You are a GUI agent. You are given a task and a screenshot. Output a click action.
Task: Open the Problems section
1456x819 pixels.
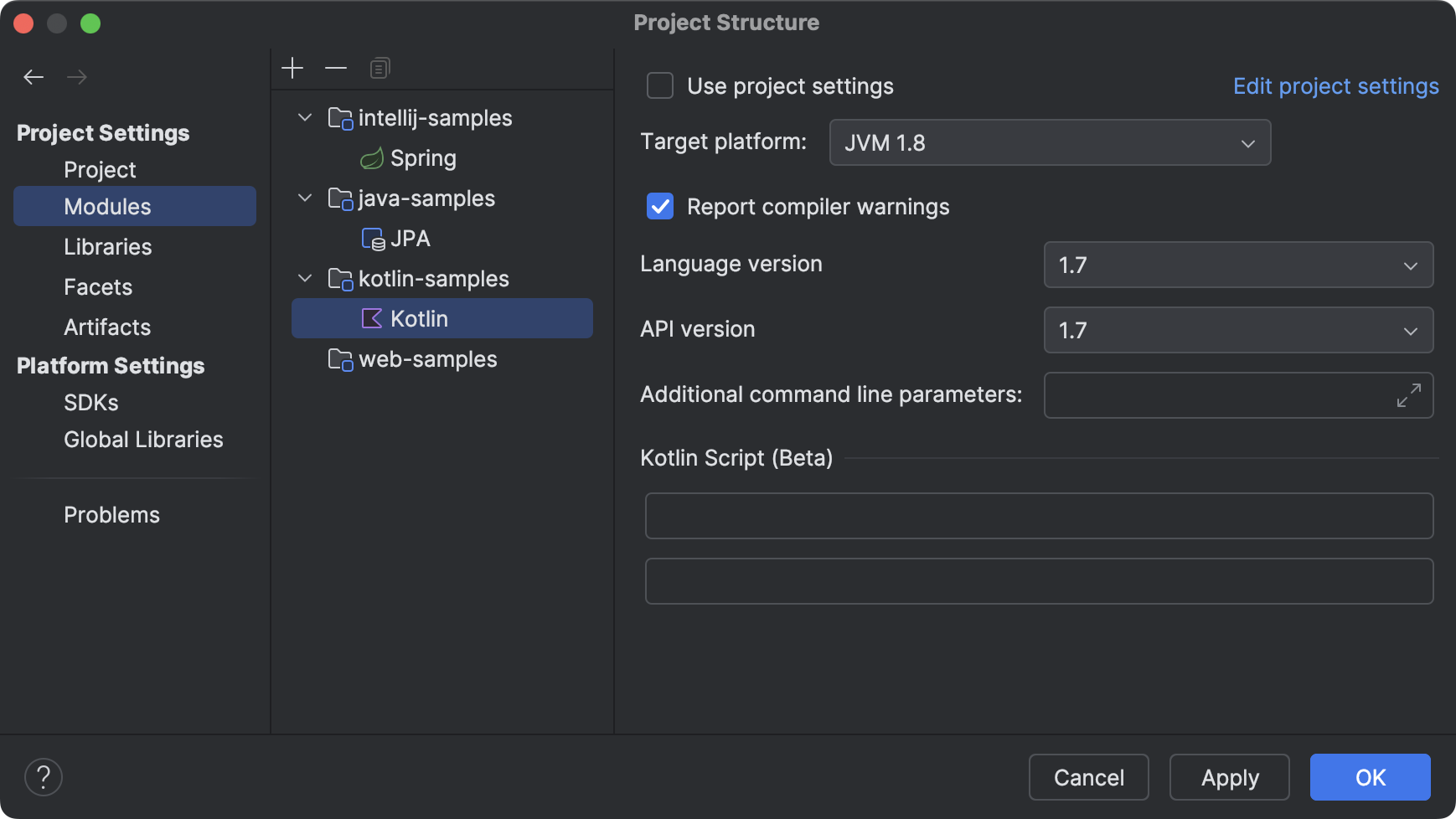(x=111, y=514)
